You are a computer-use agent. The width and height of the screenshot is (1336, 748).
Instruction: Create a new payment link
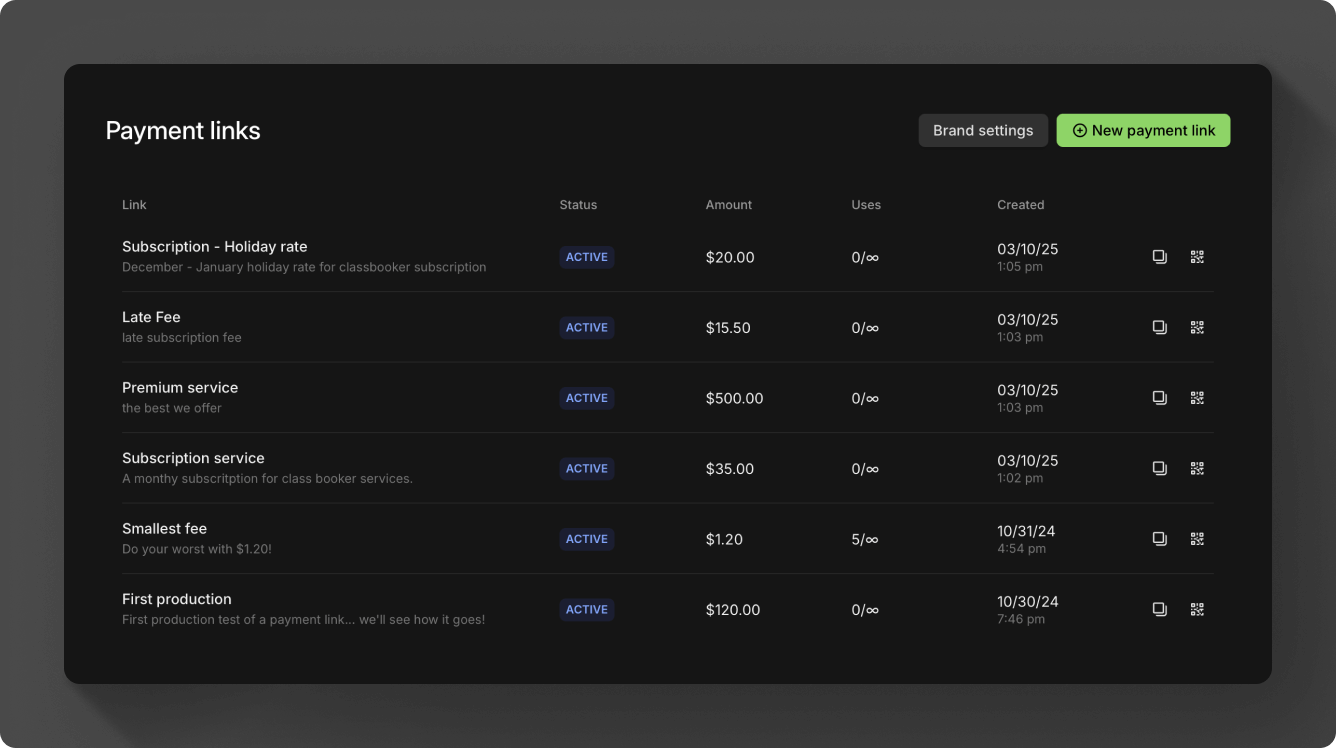[1143, 130]
